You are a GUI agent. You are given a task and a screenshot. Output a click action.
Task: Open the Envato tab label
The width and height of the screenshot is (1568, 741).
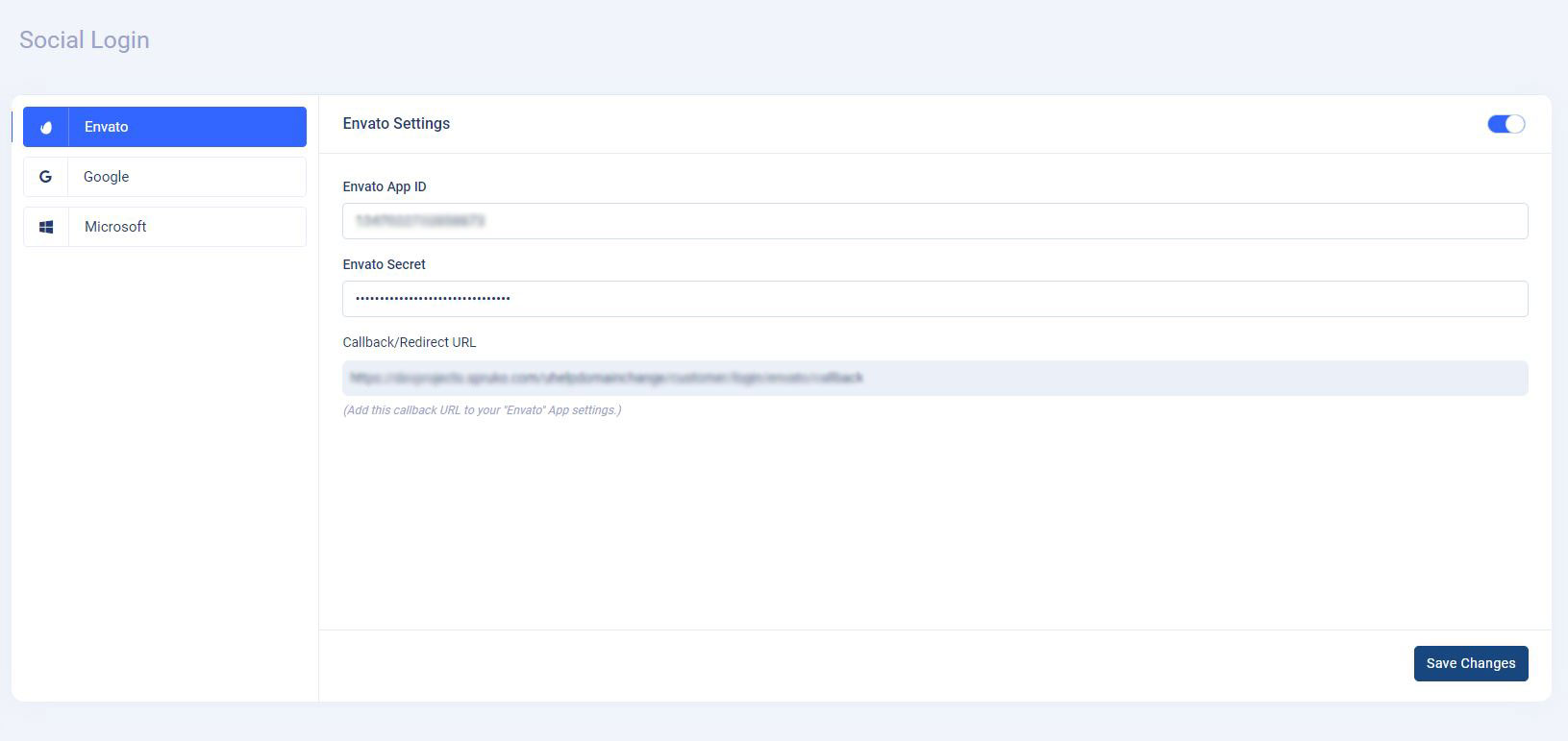pyautogui.click(x=107, y=127)
